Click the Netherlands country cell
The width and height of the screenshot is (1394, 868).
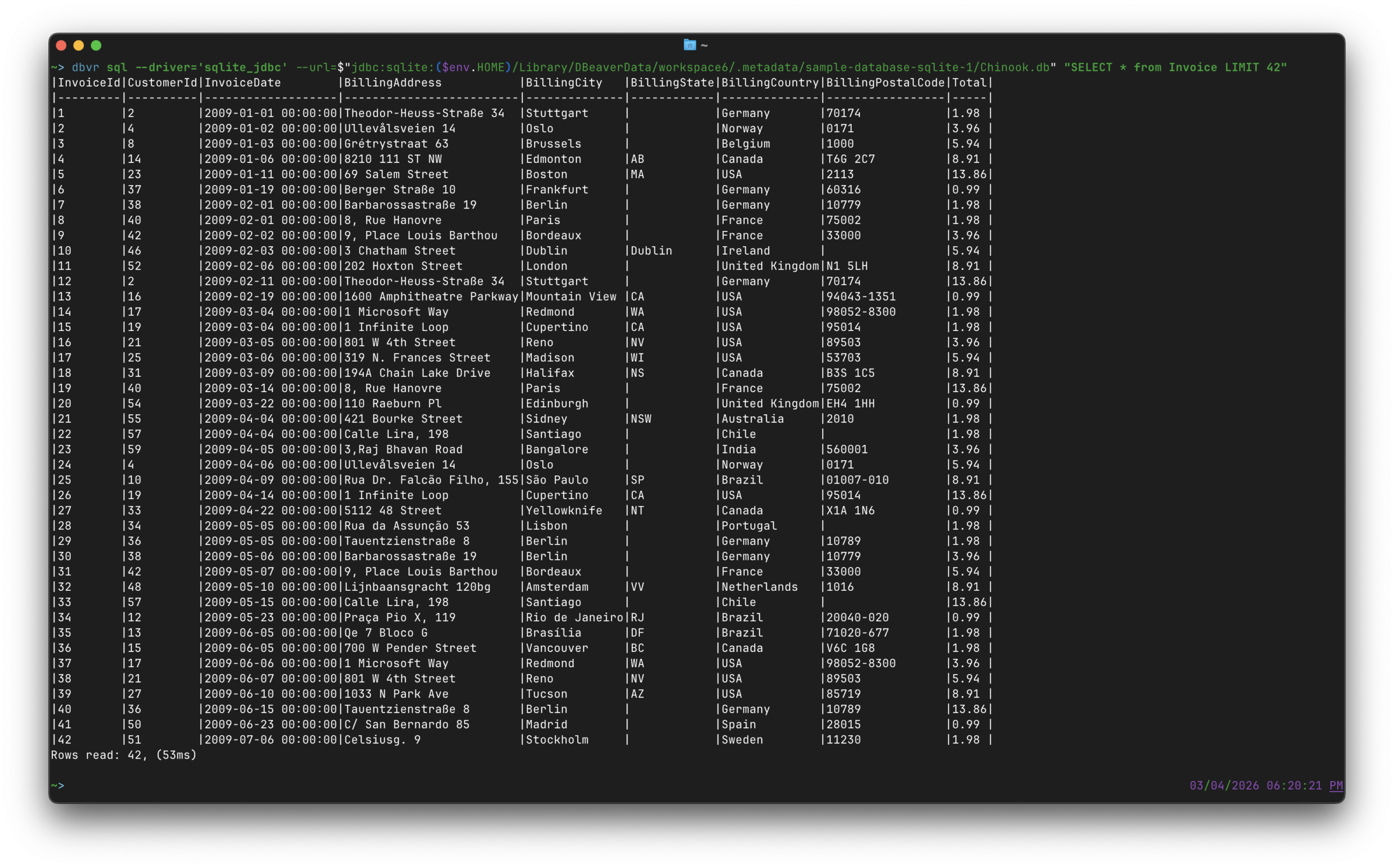tap(759, 586)
